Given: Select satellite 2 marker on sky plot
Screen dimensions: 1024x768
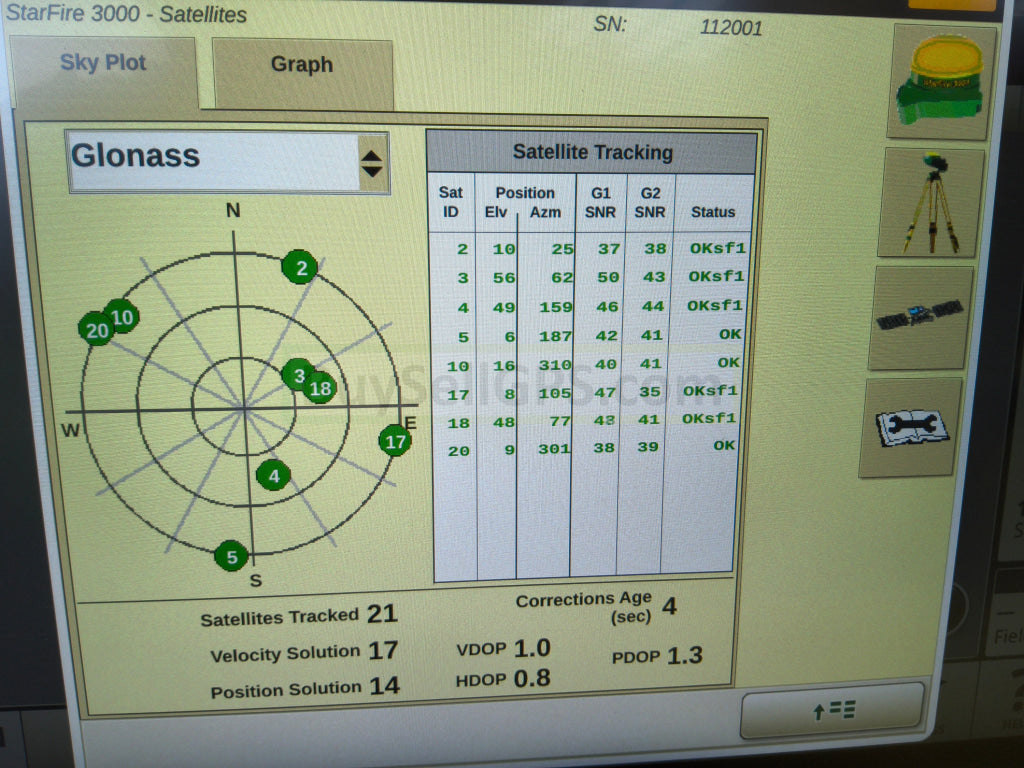Looking at the screenshot, I should click(x=299, y=267).
